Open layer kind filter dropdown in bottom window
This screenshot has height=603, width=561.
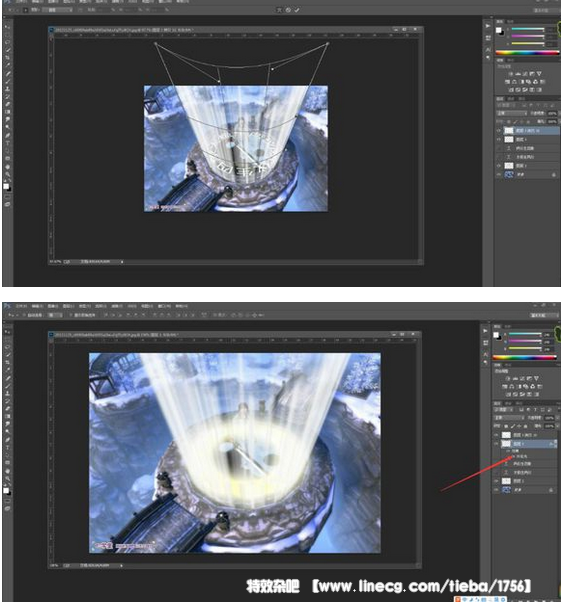click(x=504, y=410)
